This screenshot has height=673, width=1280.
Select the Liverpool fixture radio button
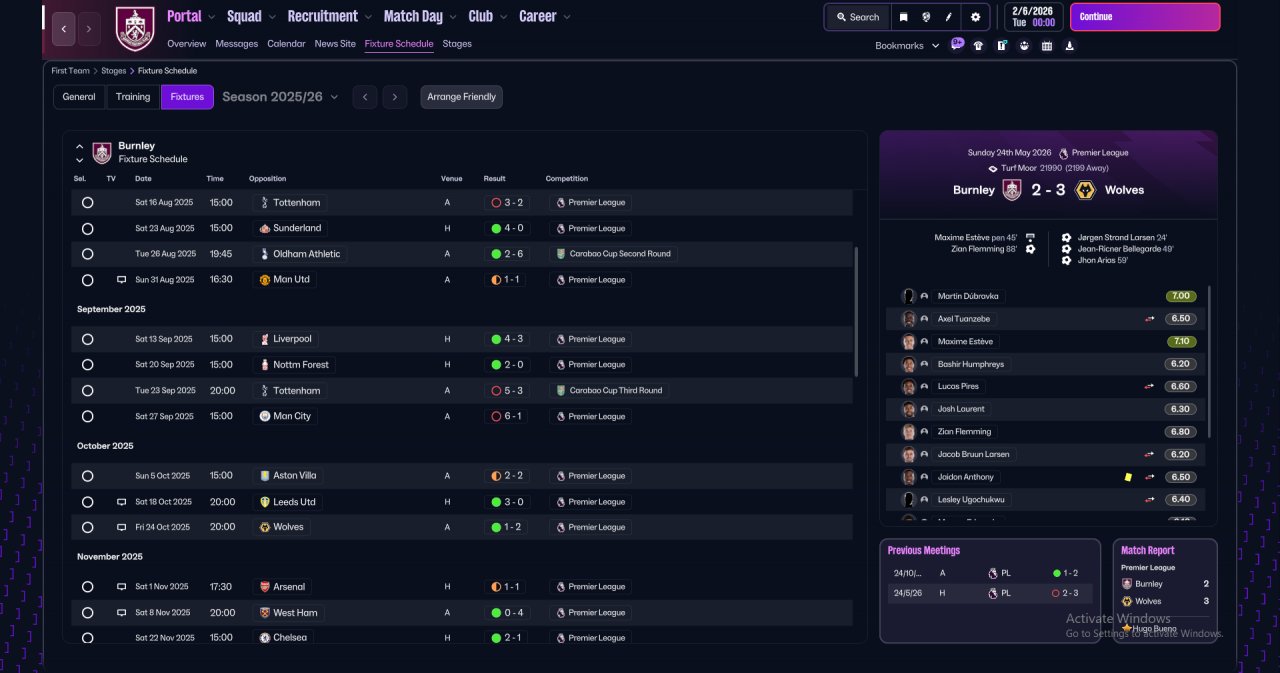click(88, 339)
